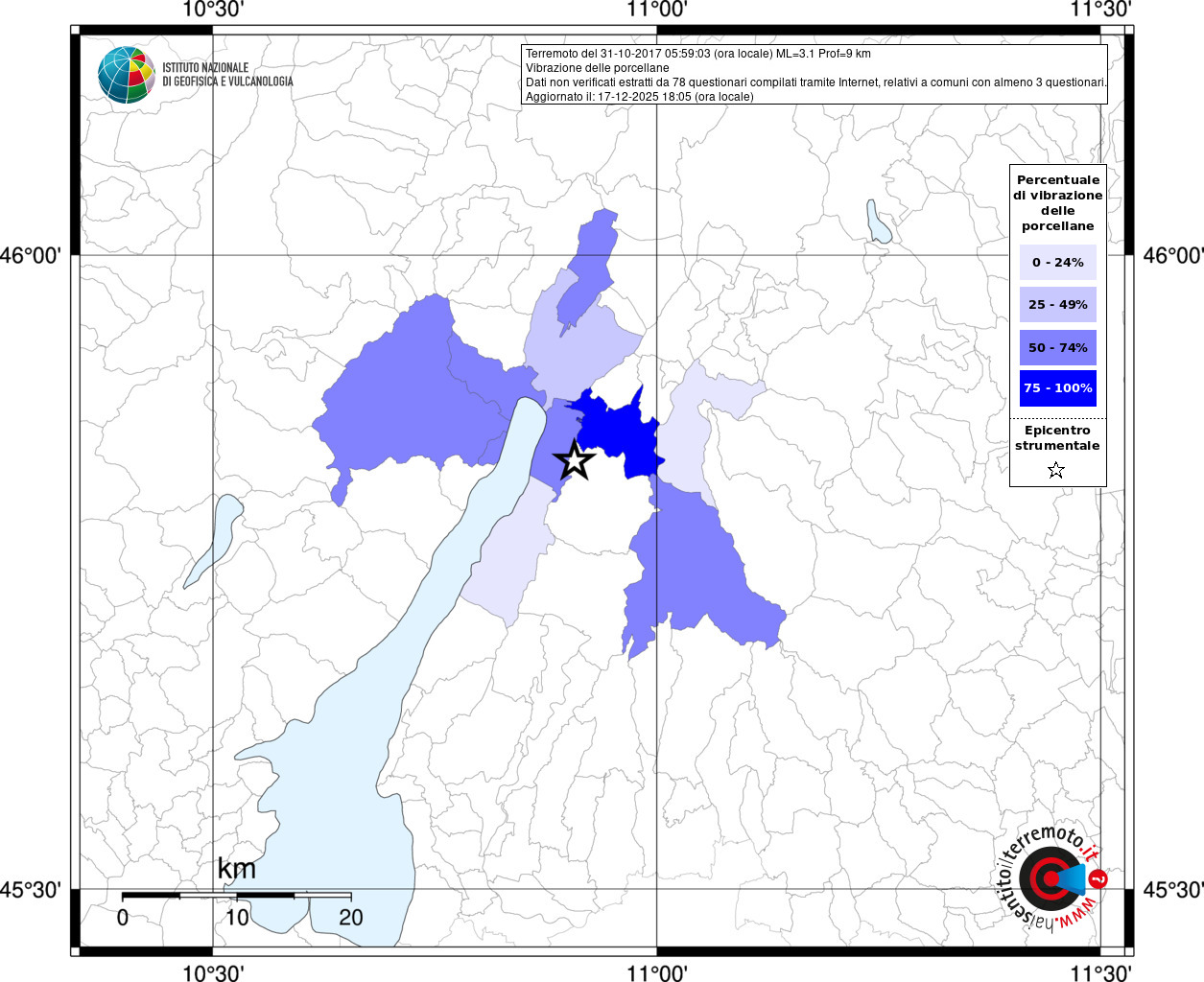The image size is (1204, 982).
Task: Click the epicenter star on the map
Action: [x=575, y=460]
